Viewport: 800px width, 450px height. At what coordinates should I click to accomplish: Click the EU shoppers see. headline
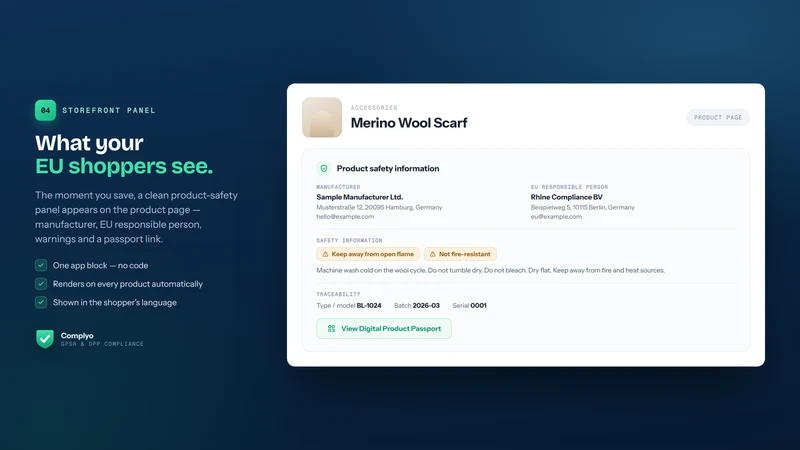[124, 166]
